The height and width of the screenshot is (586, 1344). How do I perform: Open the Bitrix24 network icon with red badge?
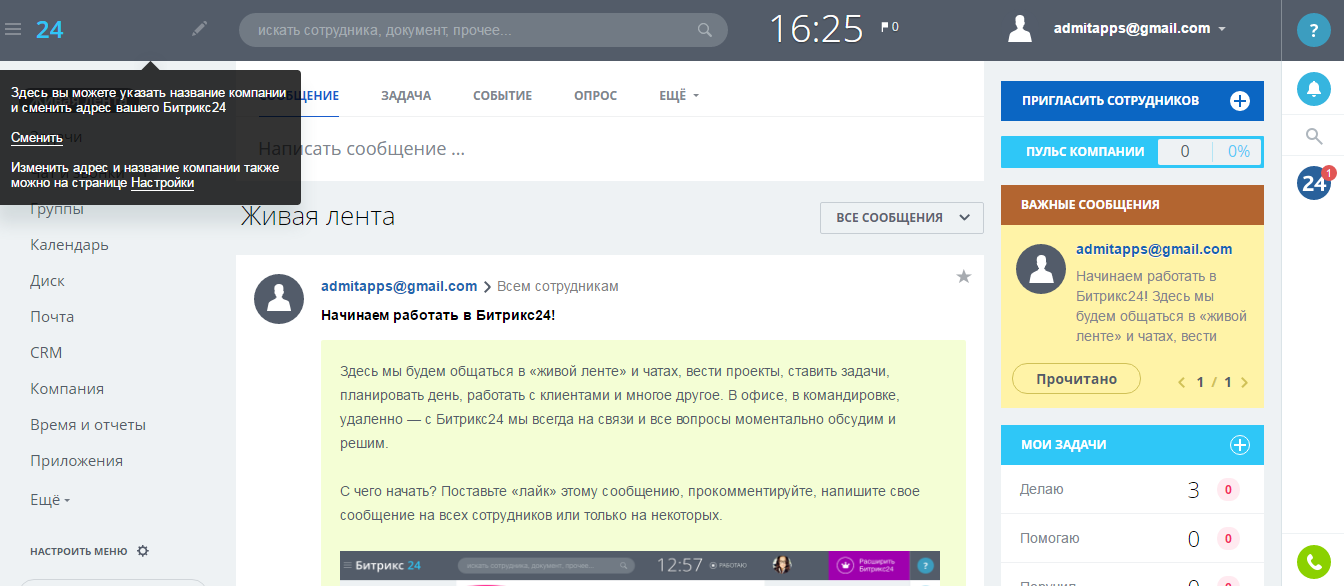pyautogui.click(x=1313, y=183)
